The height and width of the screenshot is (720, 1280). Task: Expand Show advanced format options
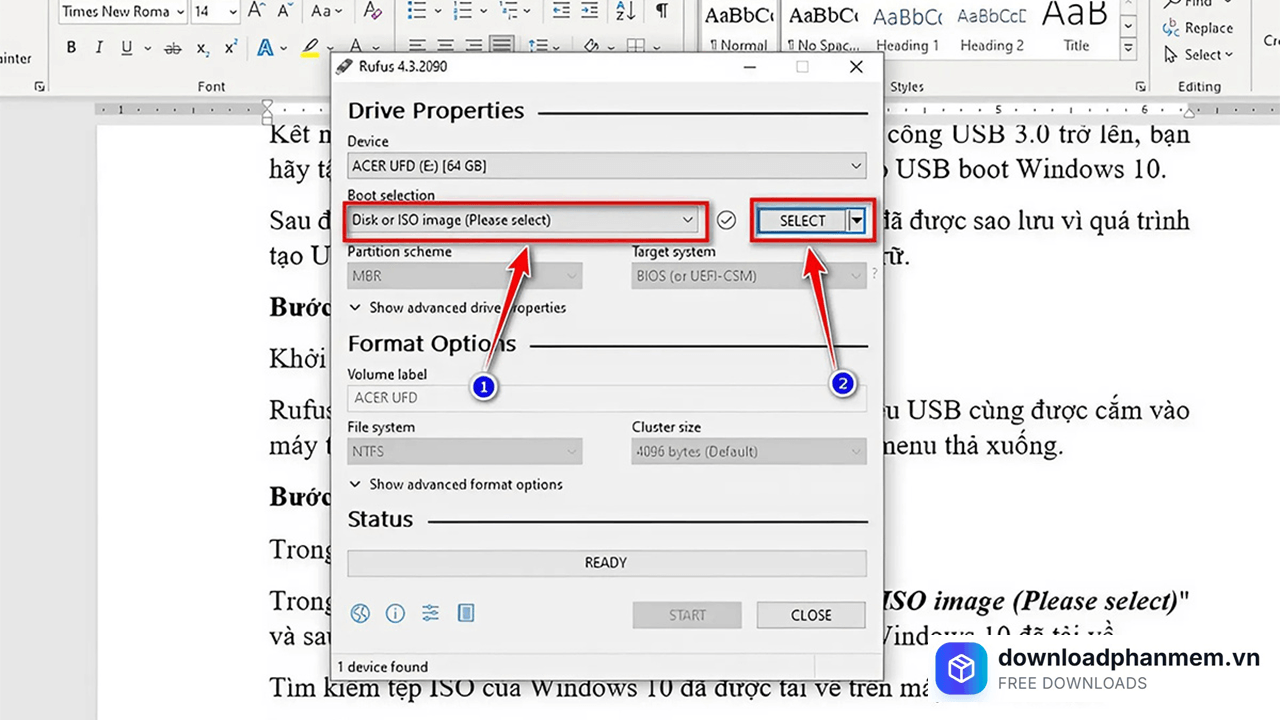455,484
